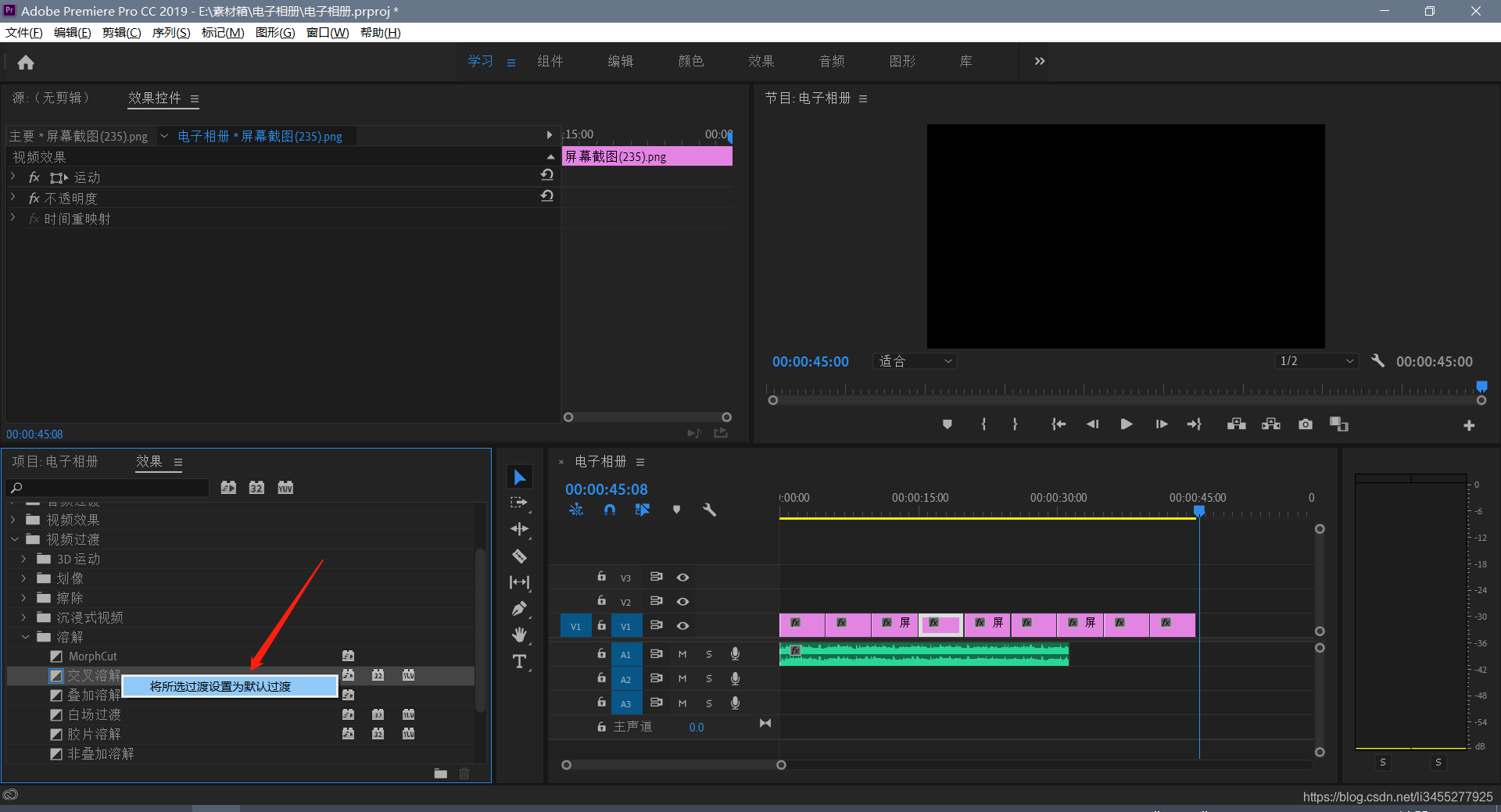Mark Out point in program monitor
This screenshot has width=1501, height=812.
[1015, 424]
